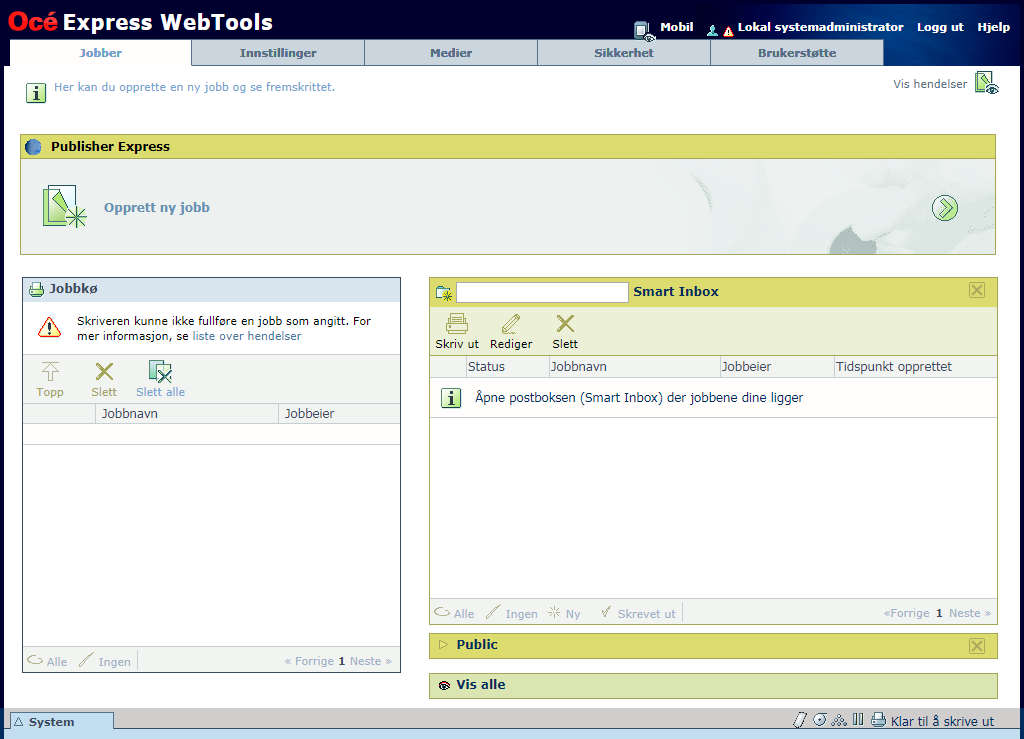Viewport: 1024px width, 739px height.
Task: Click the nodes icon in status bar
Action: click(x=839, y=720)
